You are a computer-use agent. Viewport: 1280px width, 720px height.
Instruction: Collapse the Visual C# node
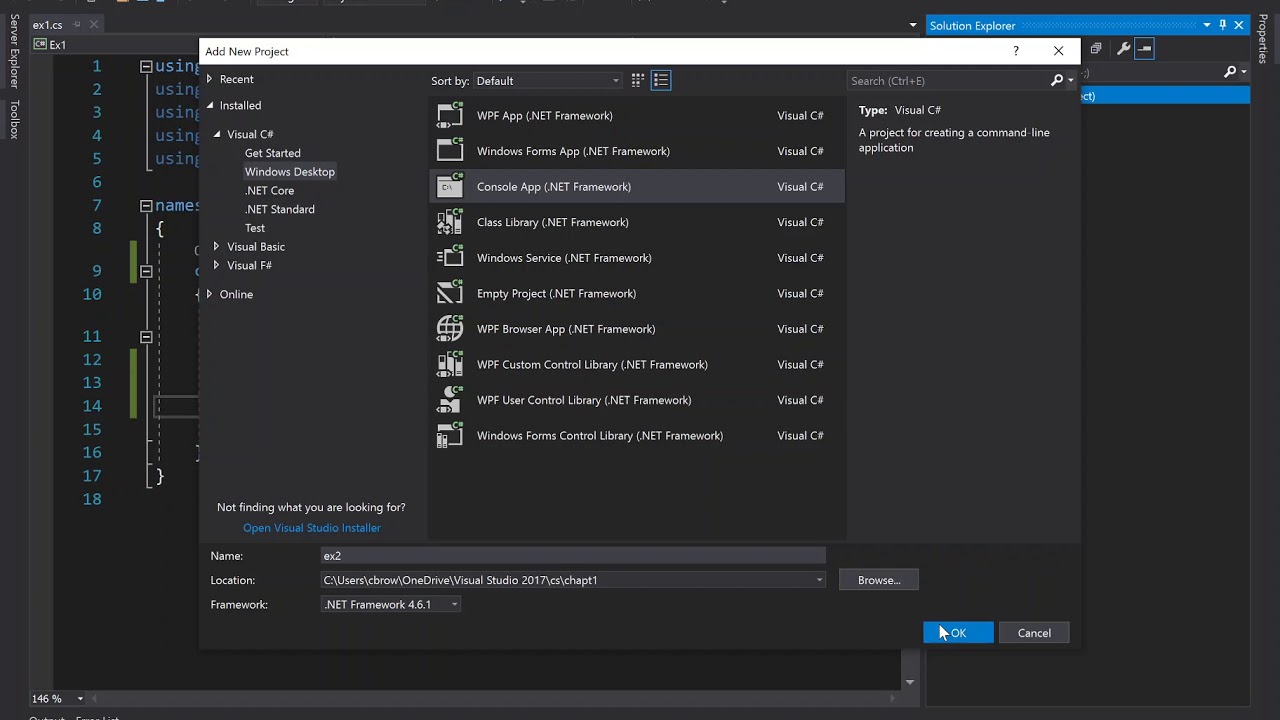click(217, 134)
